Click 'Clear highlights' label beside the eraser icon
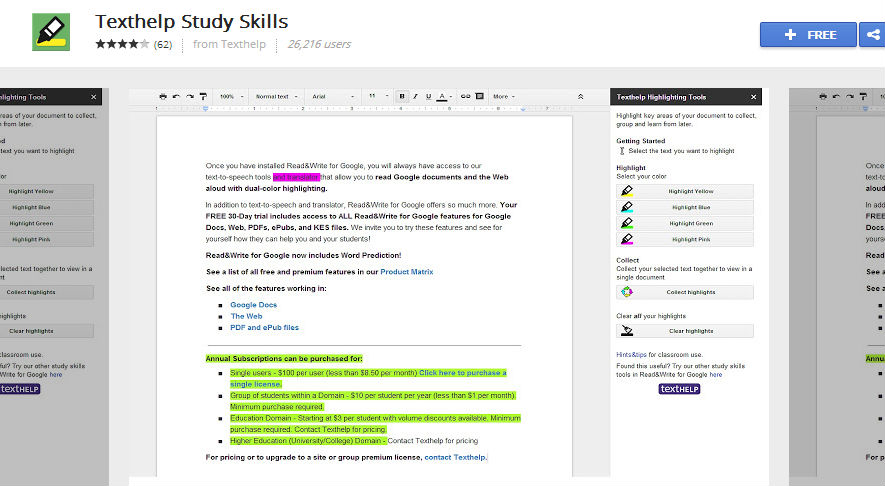This screenshot has width=885, height=486. 691,331
